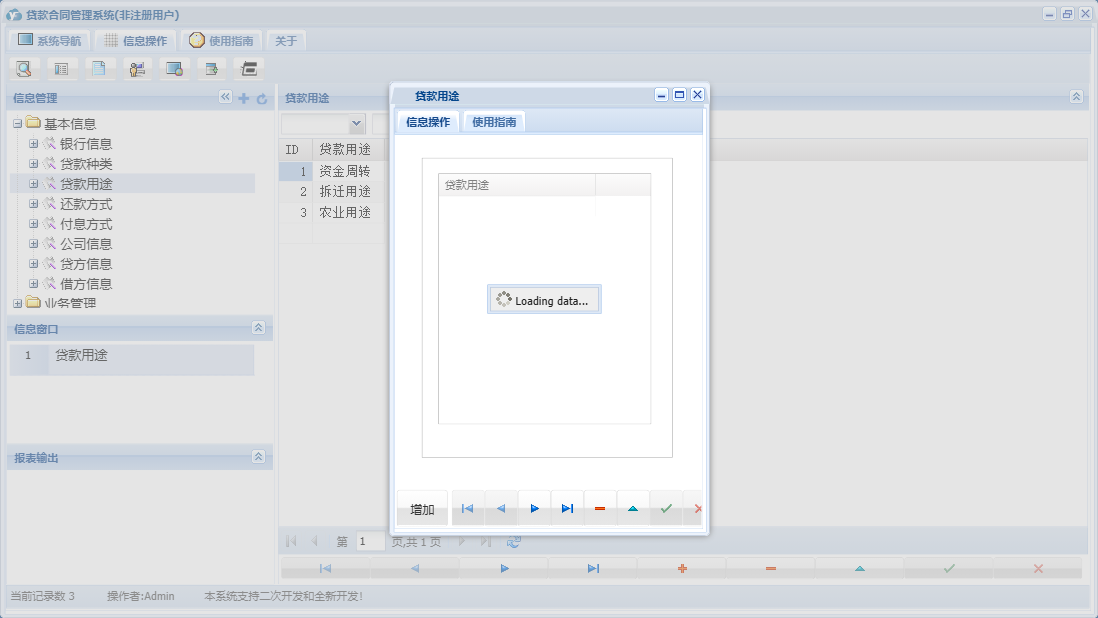Select 贷款用途 in the tree
The width and height of the screenshot is (1098, 618).
[x=86, y=184]
